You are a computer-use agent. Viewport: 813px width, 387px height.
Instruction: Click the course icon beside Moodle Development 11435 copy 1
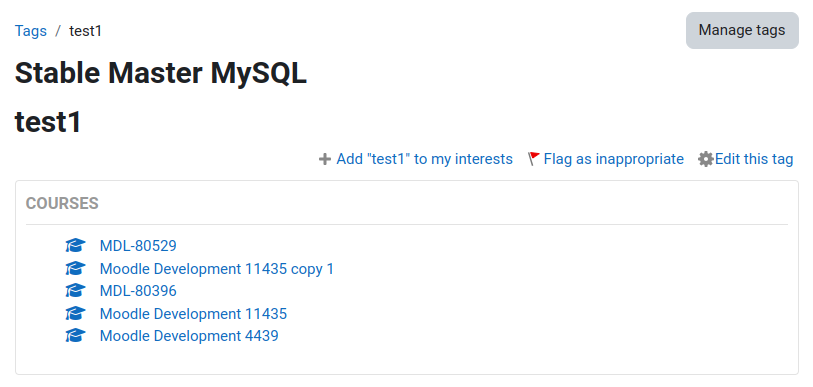(75, 268)
